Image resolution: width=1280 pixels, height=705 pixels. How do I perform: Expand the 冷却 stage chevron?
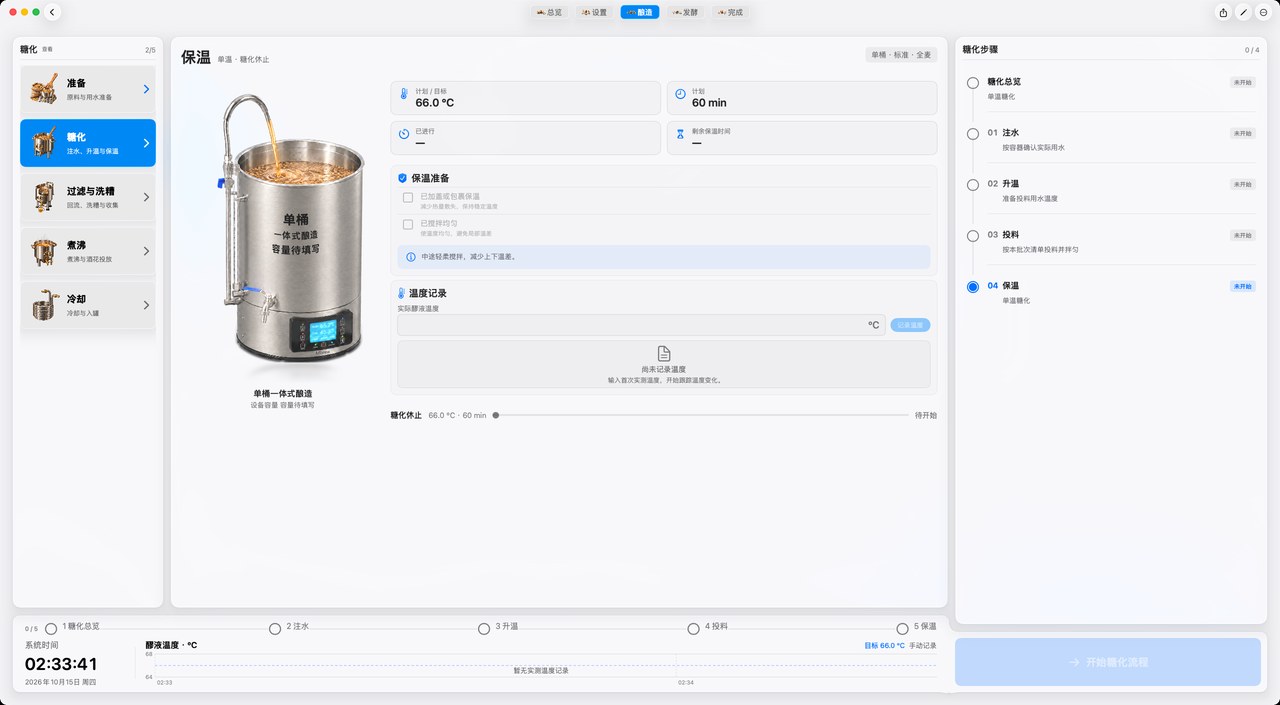tap(146, 305)
